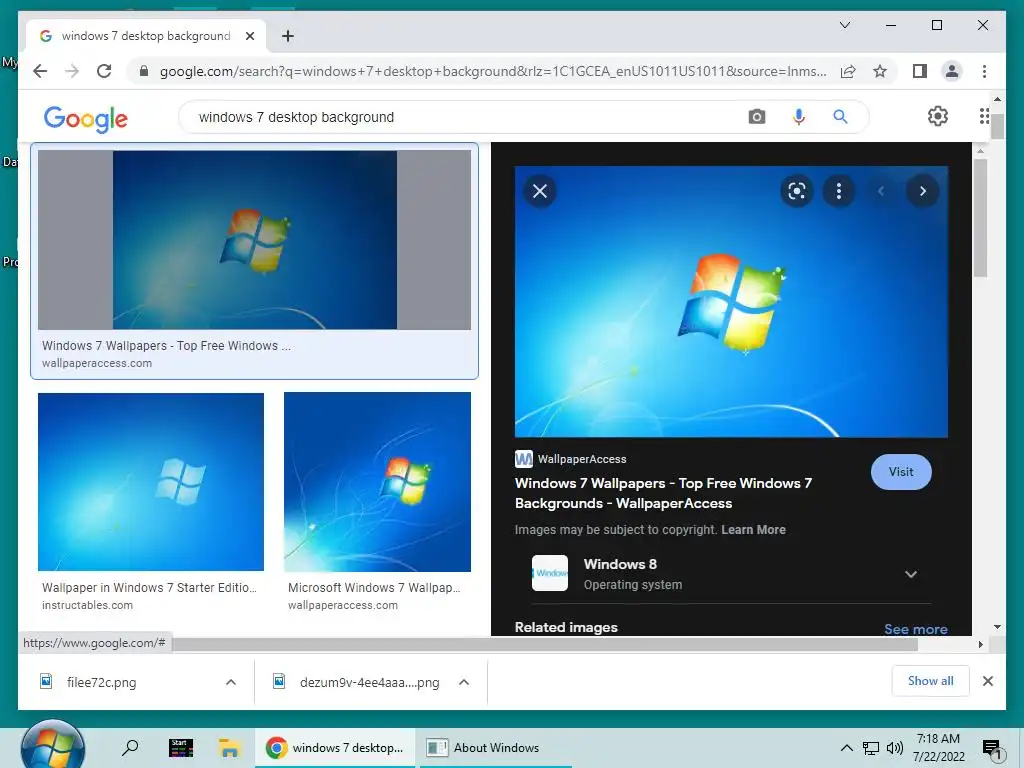Click the address bar URL
This screenshot has height=768, width=1024.
click(x=492, y=71)
